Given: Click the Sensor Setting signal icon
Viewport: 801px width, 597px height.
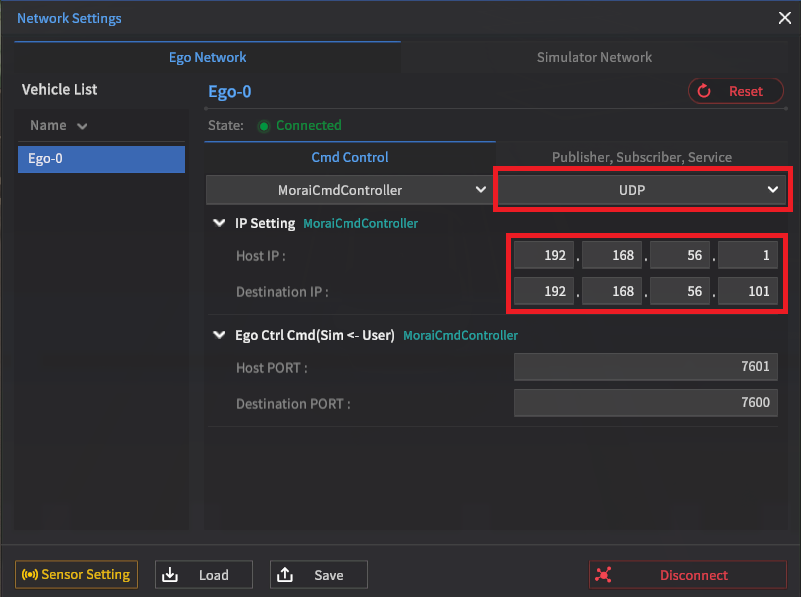Looking at the screenshot, I should [x=30, y=575].
